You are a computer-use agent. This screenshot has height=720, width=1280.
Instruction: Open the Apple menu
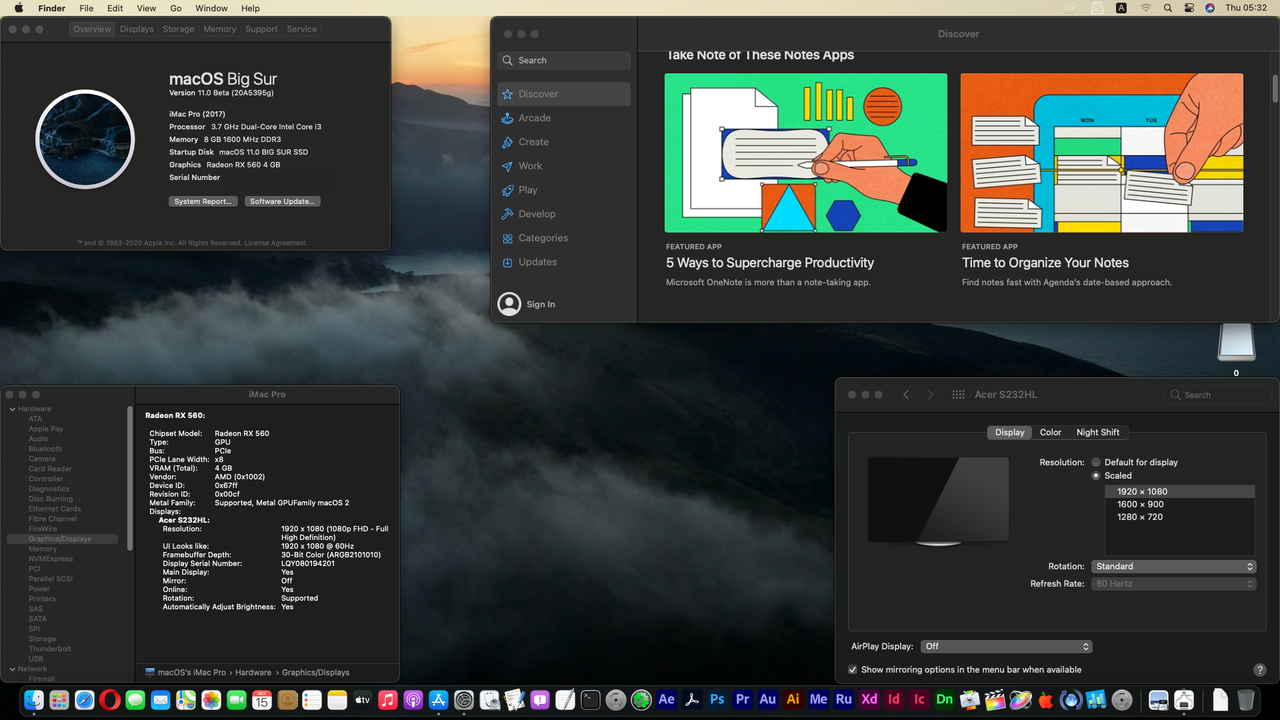tap(18, 8)
